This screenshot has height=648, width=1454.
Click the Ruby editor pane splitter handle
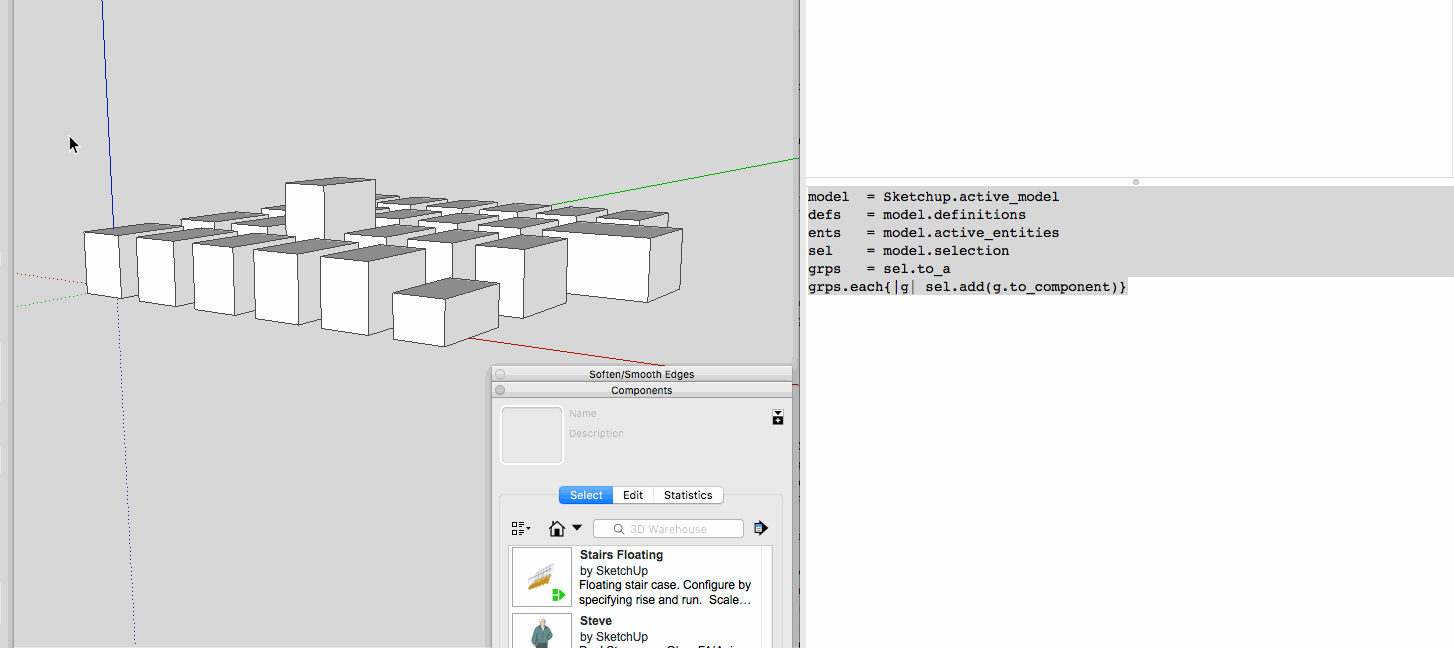click(1135, 182)
